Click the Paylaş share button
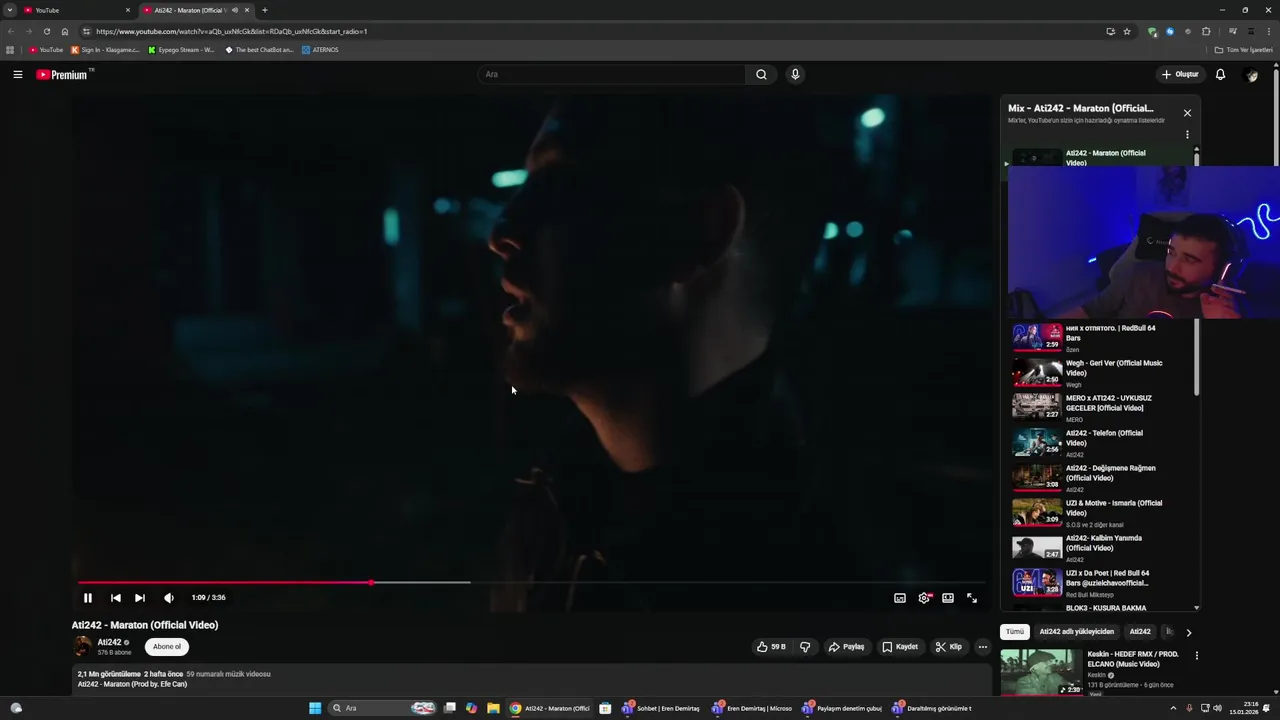 point(846,647)
